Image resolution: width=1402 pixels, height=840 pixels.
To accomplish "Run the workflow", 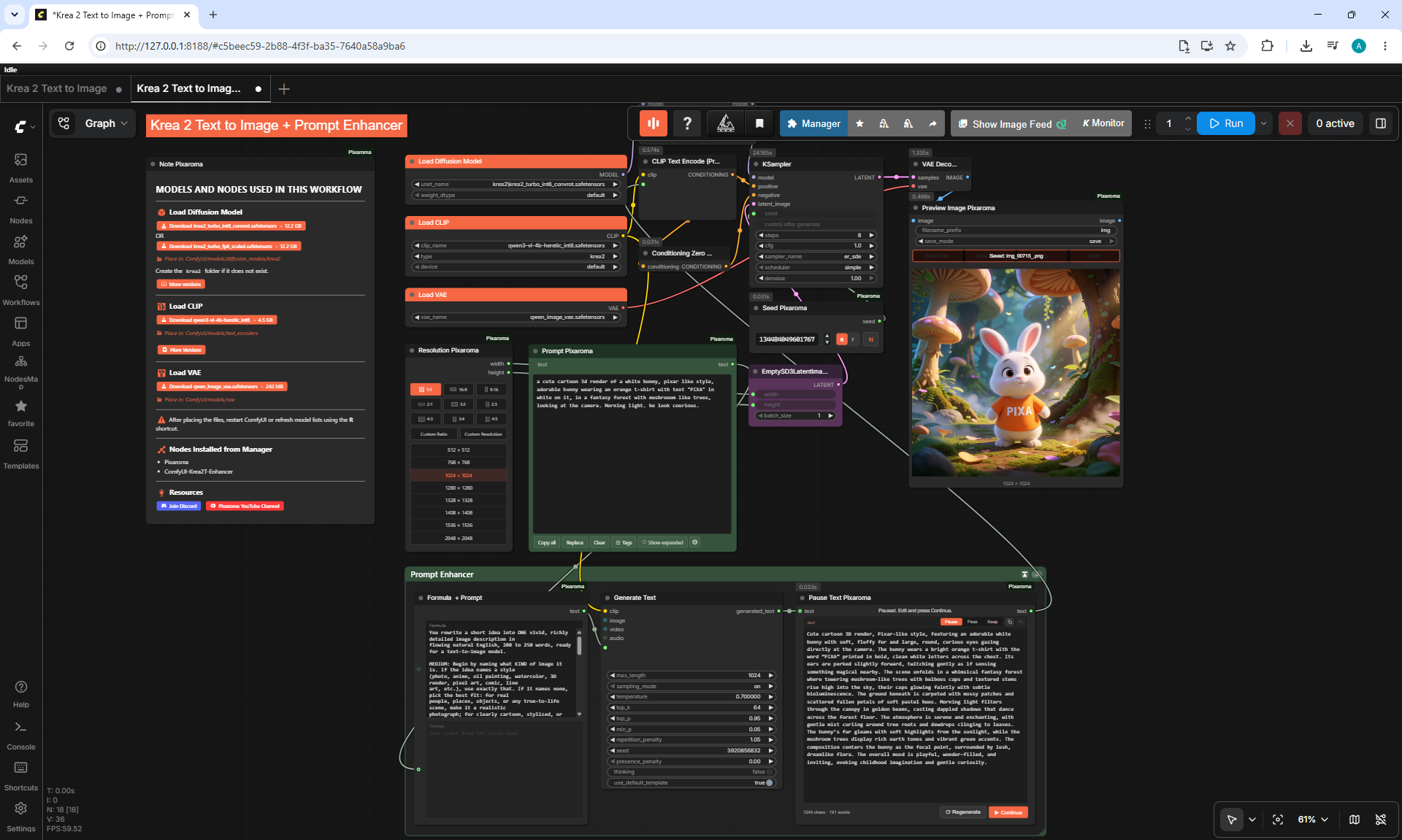I will pyautogui.click(x=1226, y=123).
